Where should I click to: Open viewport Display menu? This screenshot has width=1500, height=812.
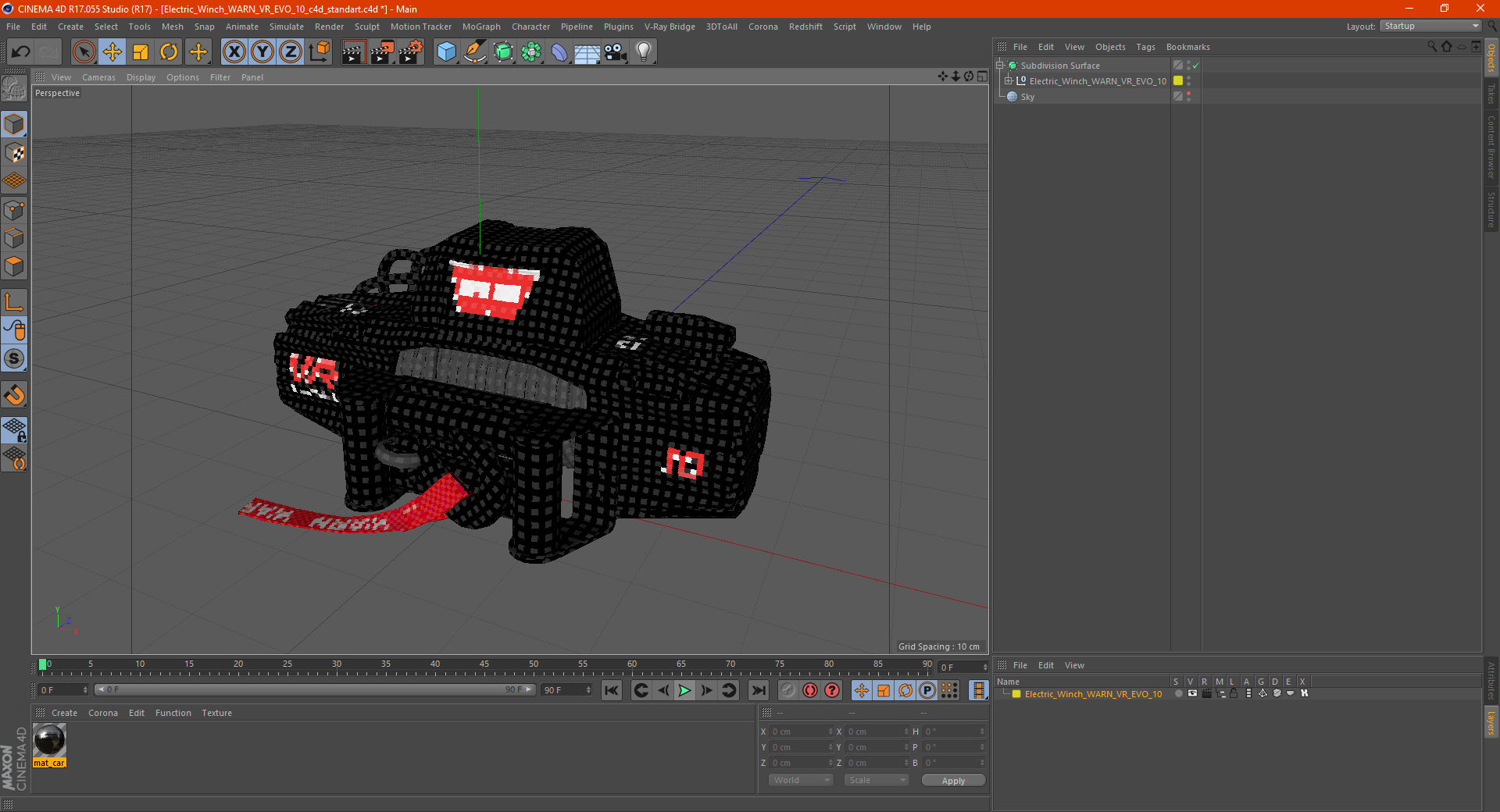(x=141, y=77)
